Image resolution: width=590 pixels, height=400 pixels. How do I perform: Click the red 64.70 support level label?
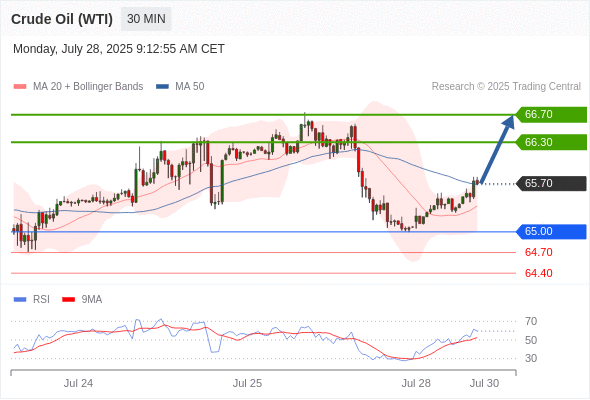[539, 252]
